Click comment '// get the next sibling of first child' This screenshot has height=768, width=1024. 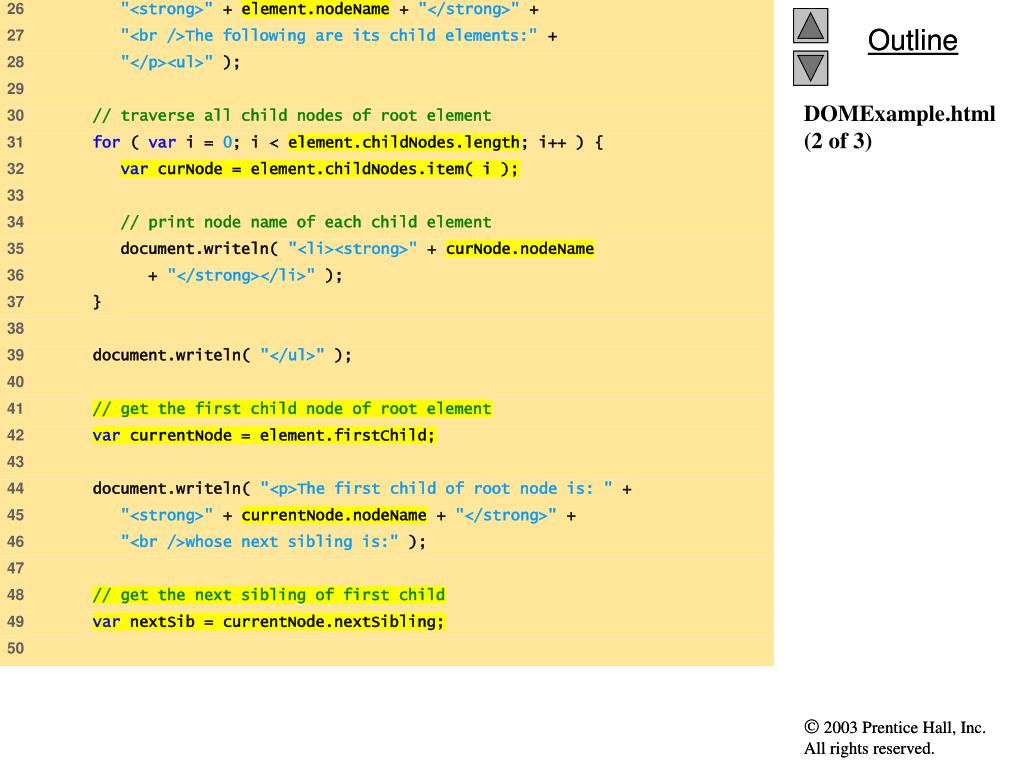coord(268,594)
